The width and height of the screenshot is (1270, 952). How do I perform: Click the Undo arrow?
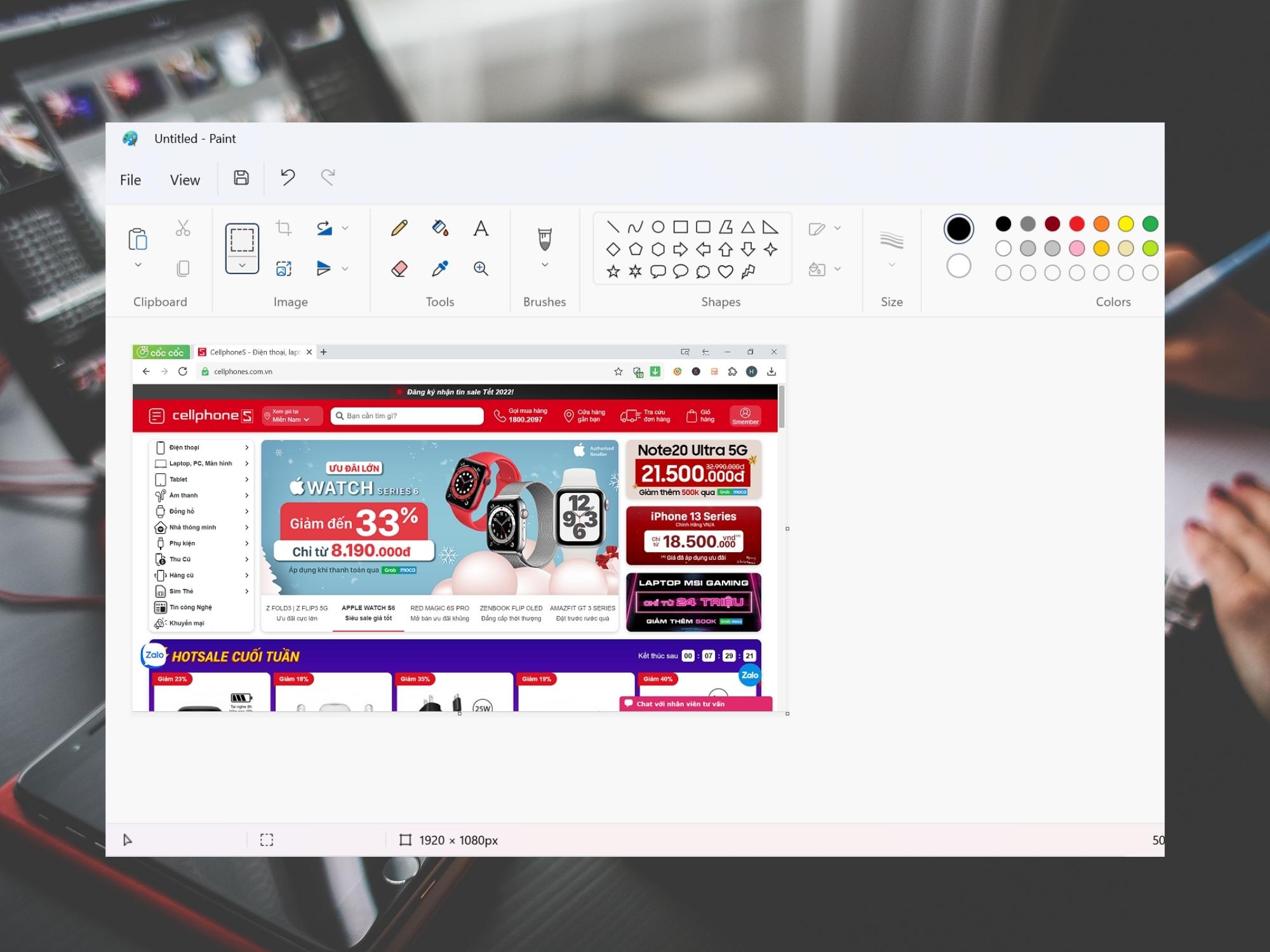click(288, 177)
